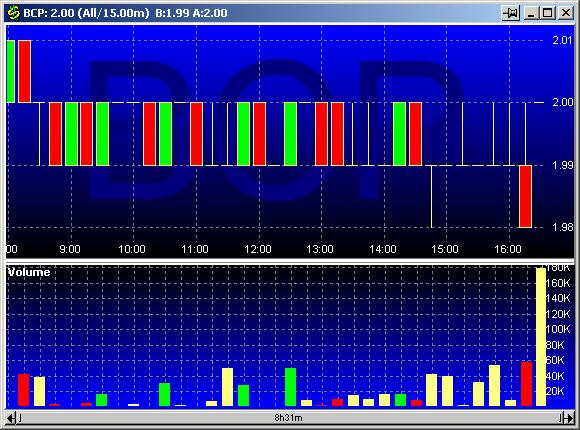The width and height of the screenshot is (580, 430).
Task: Click the 11:00 time axis label
Action: pyautogui.click(x=195, y=249)
